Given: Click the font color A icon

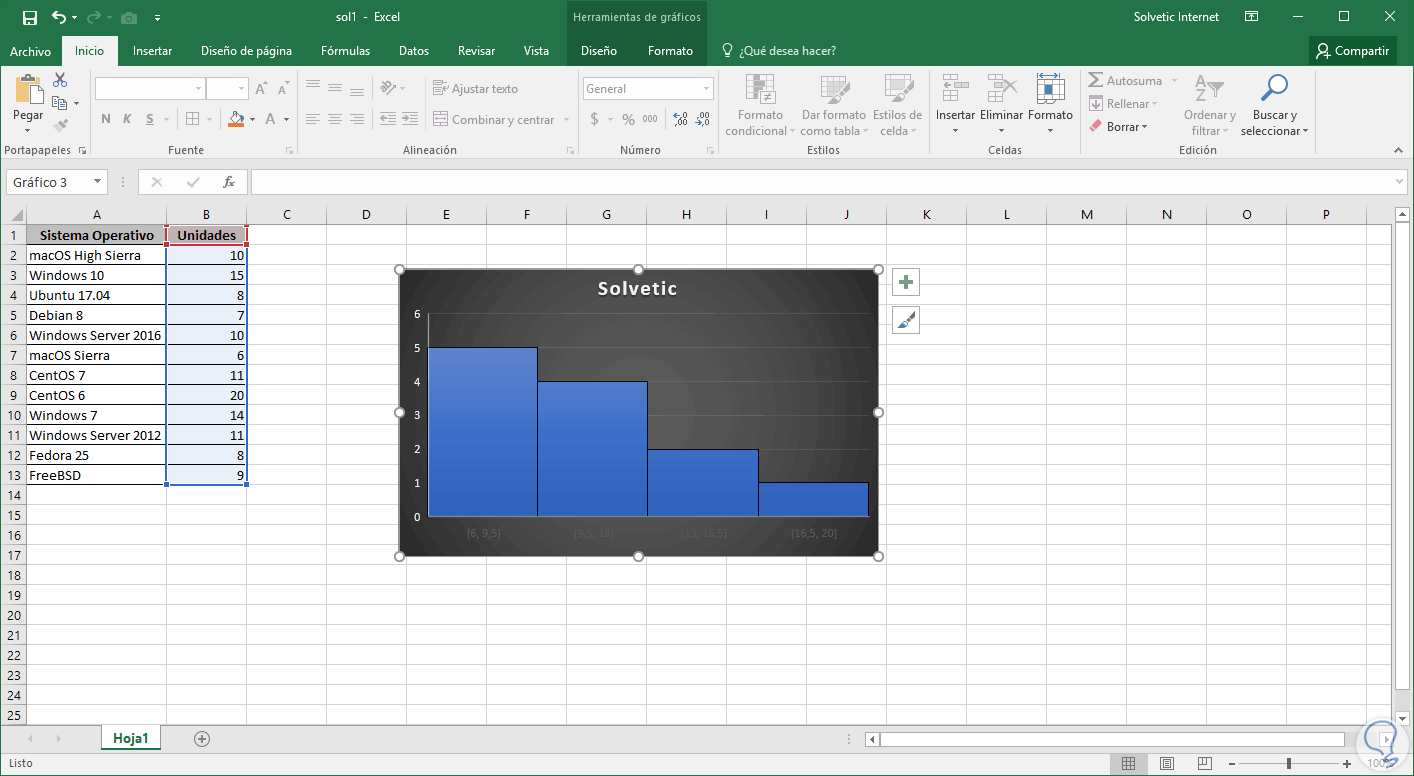Looking at the screenshot, I should [x=270, y=119].
